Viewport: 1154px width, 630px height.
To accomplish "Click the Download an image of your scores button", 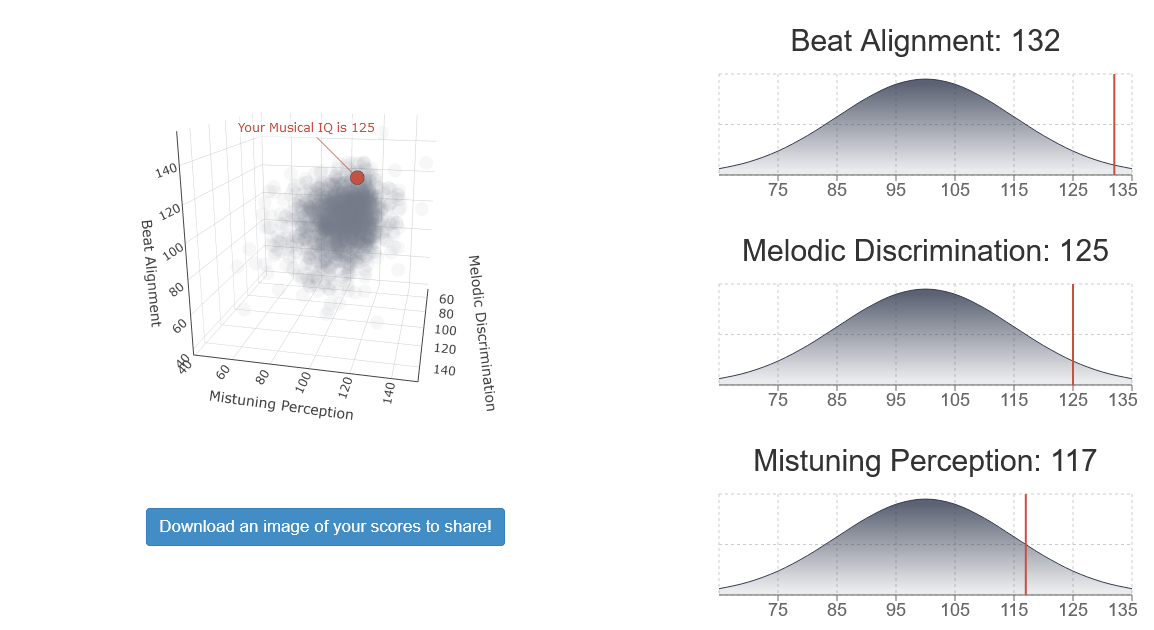I will coord(325,527).
